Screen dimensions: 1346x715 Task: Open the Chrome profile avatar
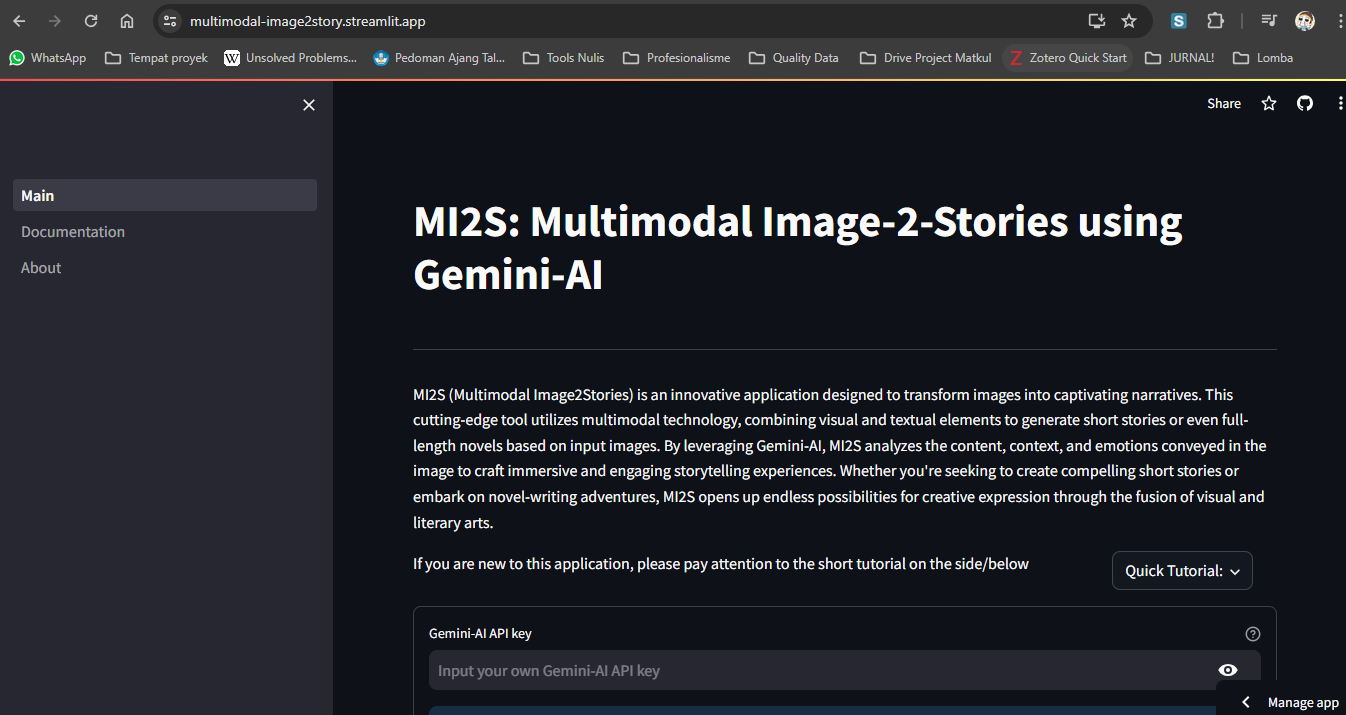pyautogui.click(x=1304, y=21)
